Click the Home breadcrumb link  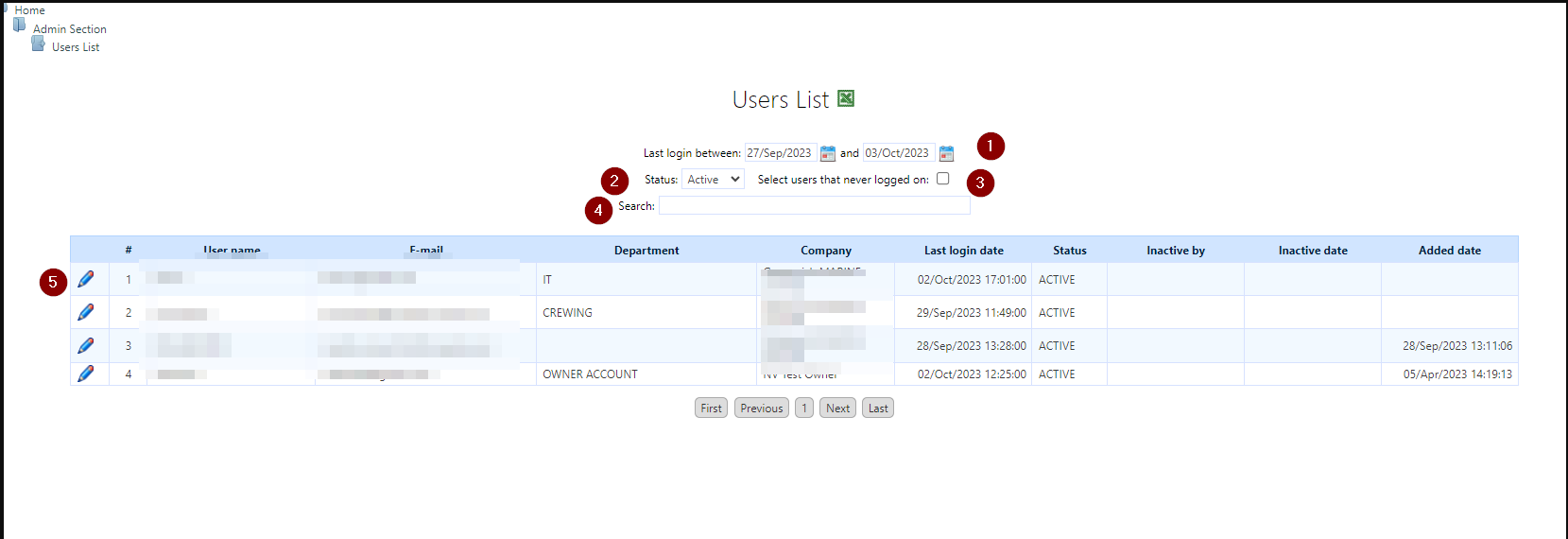coord(29,10)
